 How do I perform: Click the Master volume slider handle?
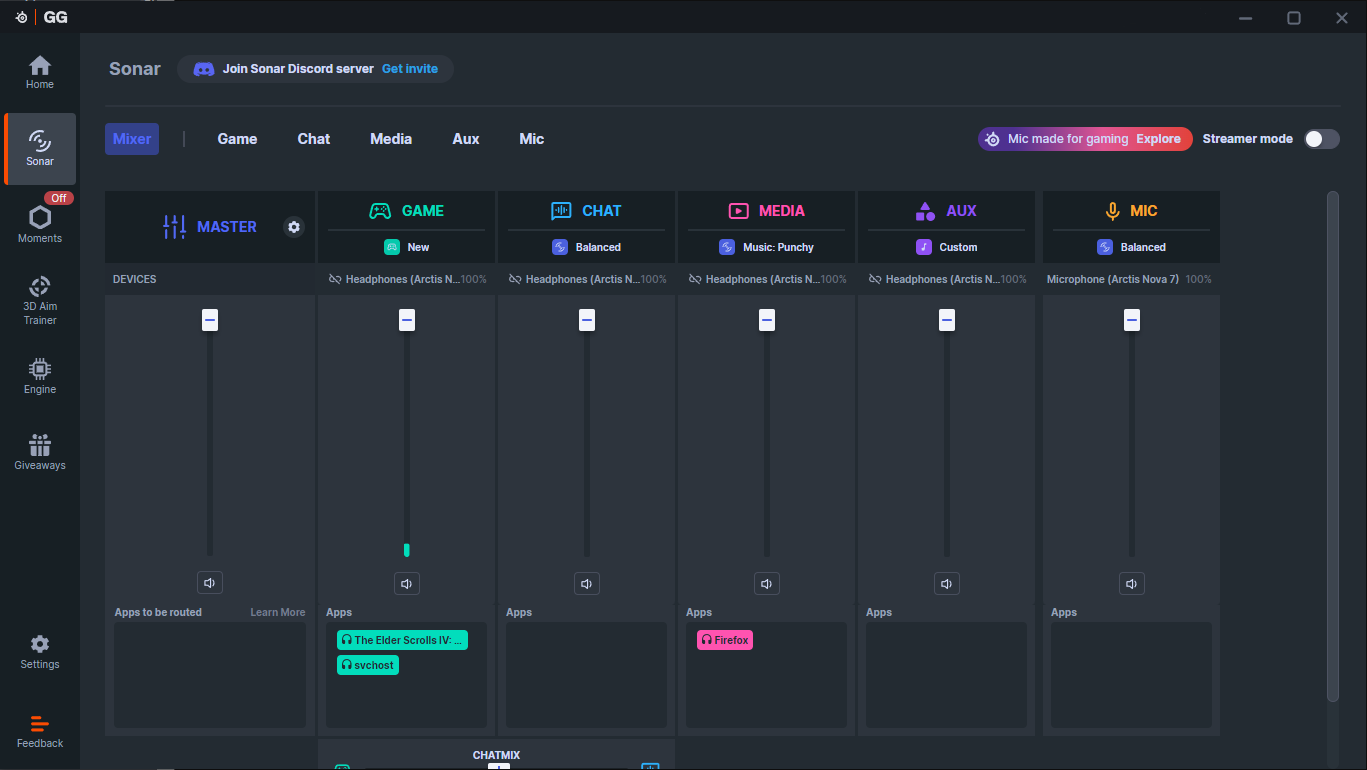pyautogui.click(x=210, y=320)
